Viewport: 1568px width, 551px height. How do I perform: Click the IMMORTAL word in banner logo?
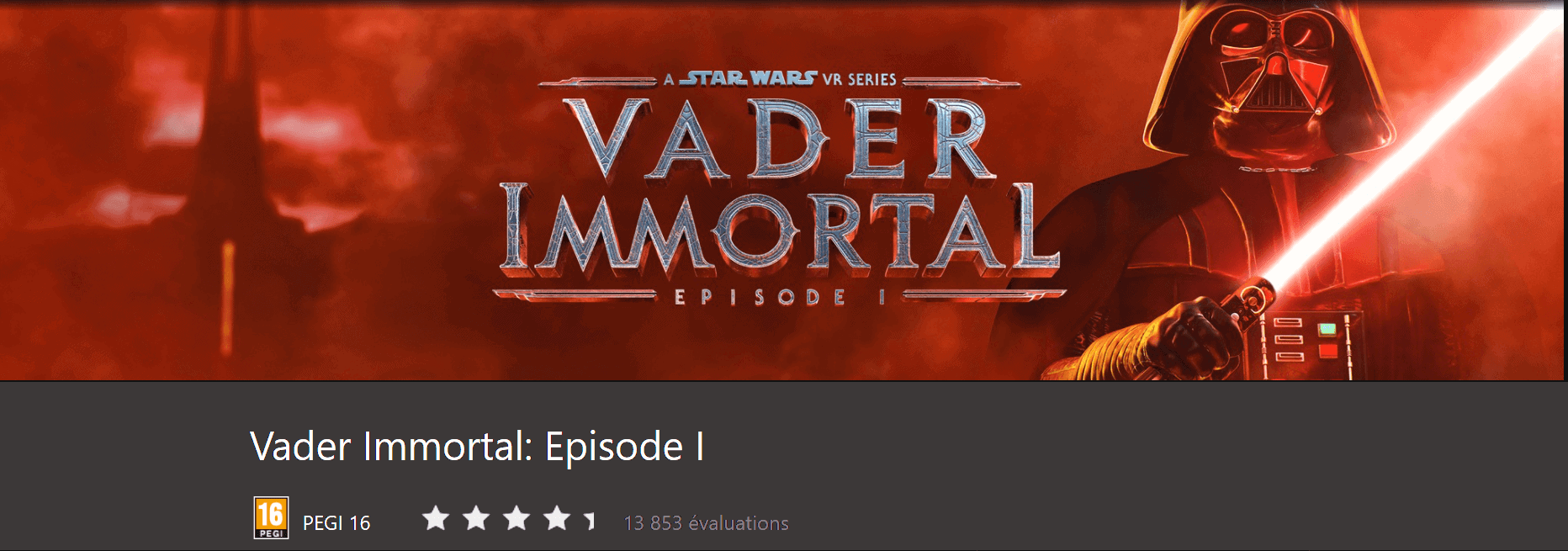click(x=780, y=230)
